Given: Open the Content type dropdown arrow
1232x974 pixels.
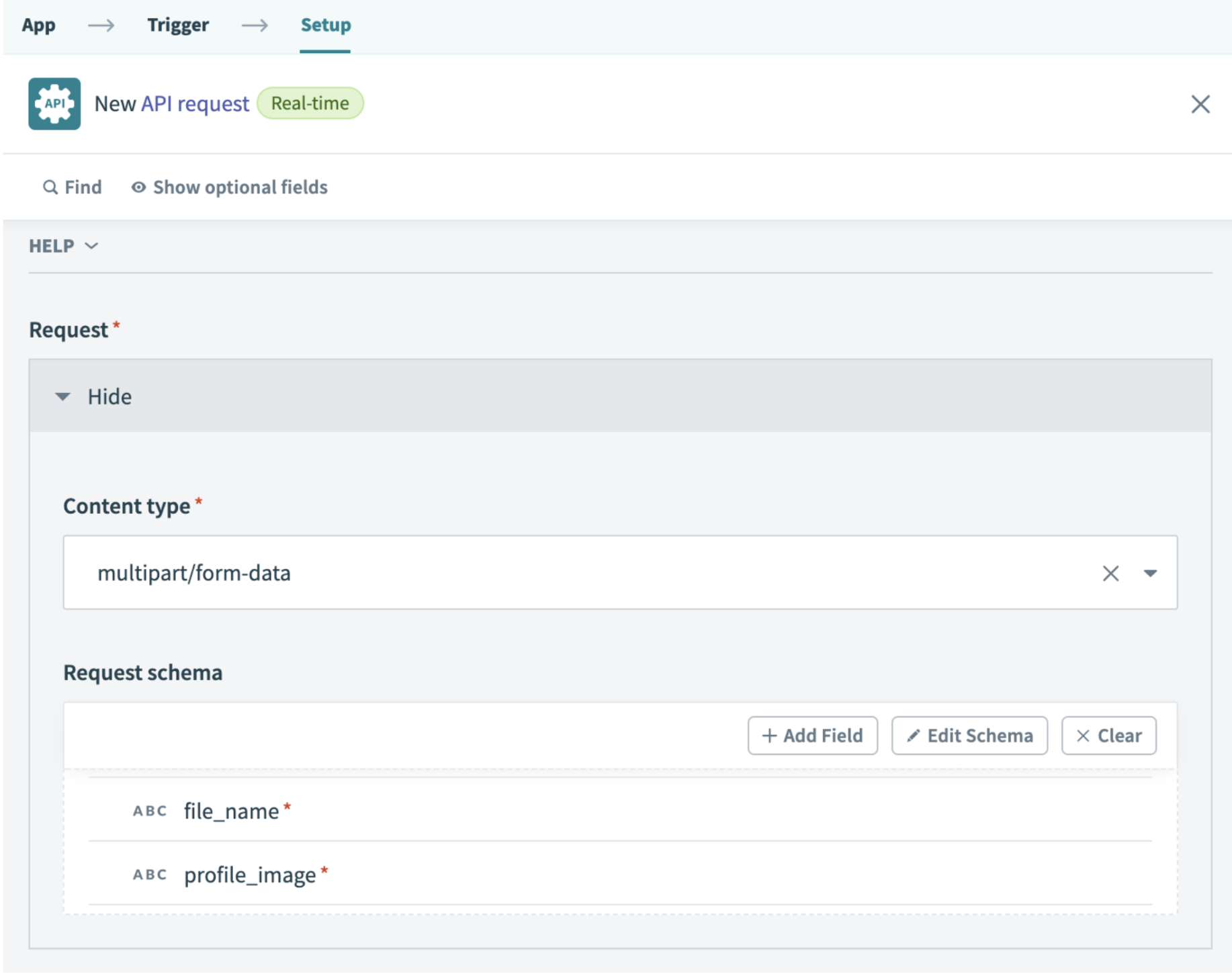Looking at the screenshot, I should click(1150, 573).
